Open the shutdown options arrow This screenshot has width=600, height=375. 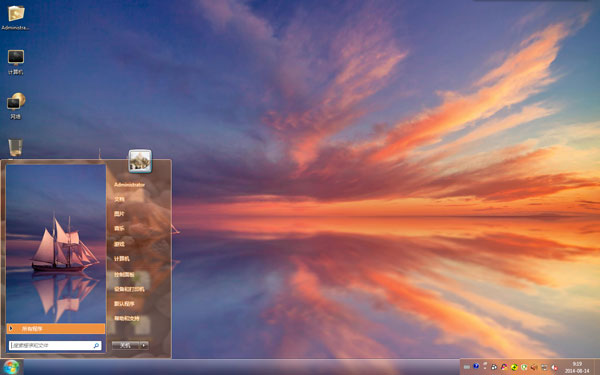pos(144,345)
